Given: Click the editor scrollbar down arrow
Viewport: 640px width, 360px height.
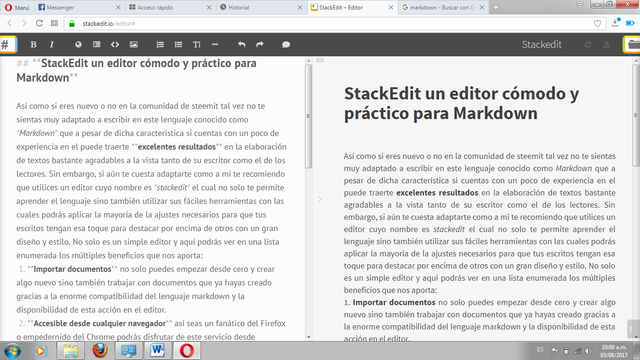Looking at the screenshot, I should (x=309, y=337).
